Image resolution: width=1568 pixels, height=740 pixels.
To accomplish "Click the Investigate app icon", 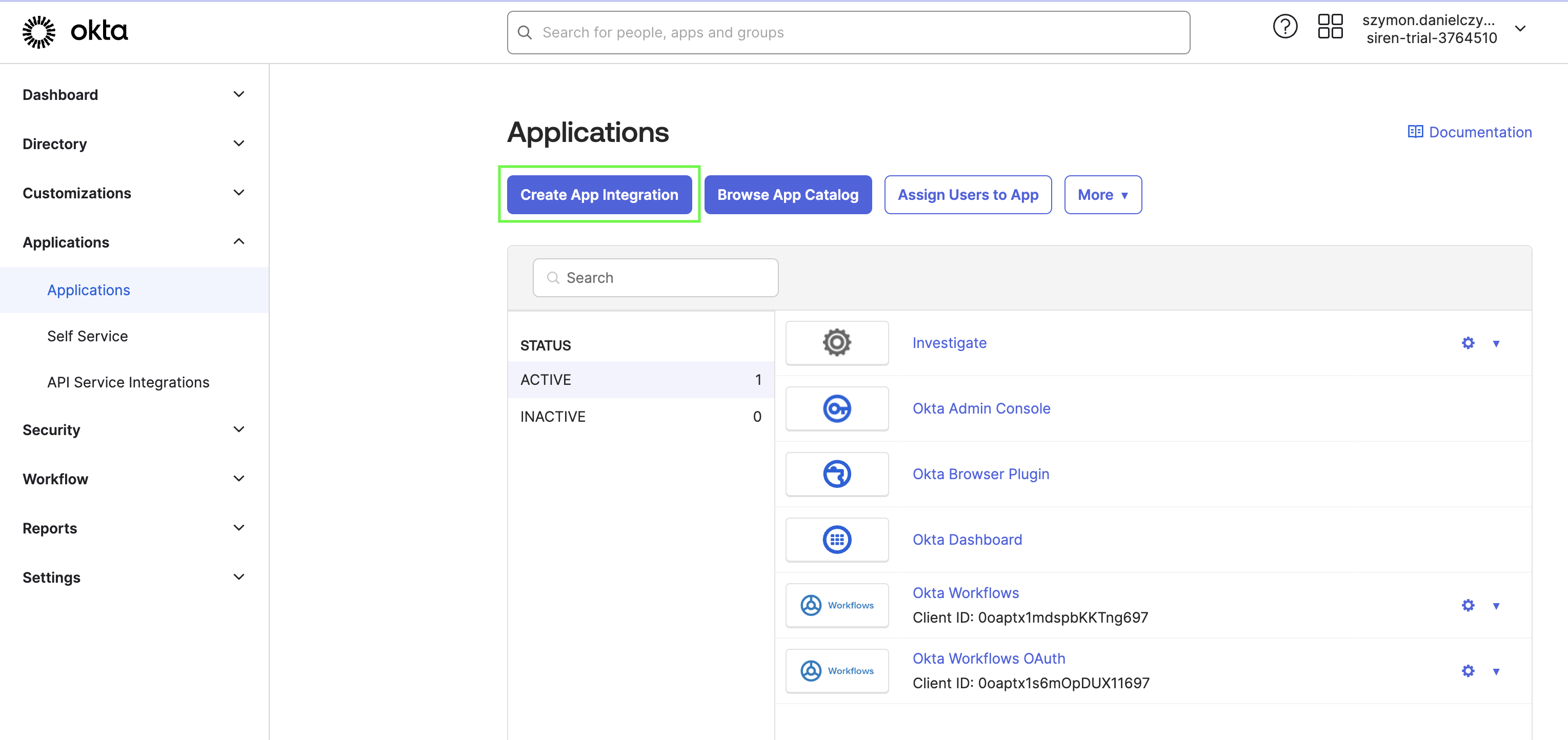I will (837, 342).
